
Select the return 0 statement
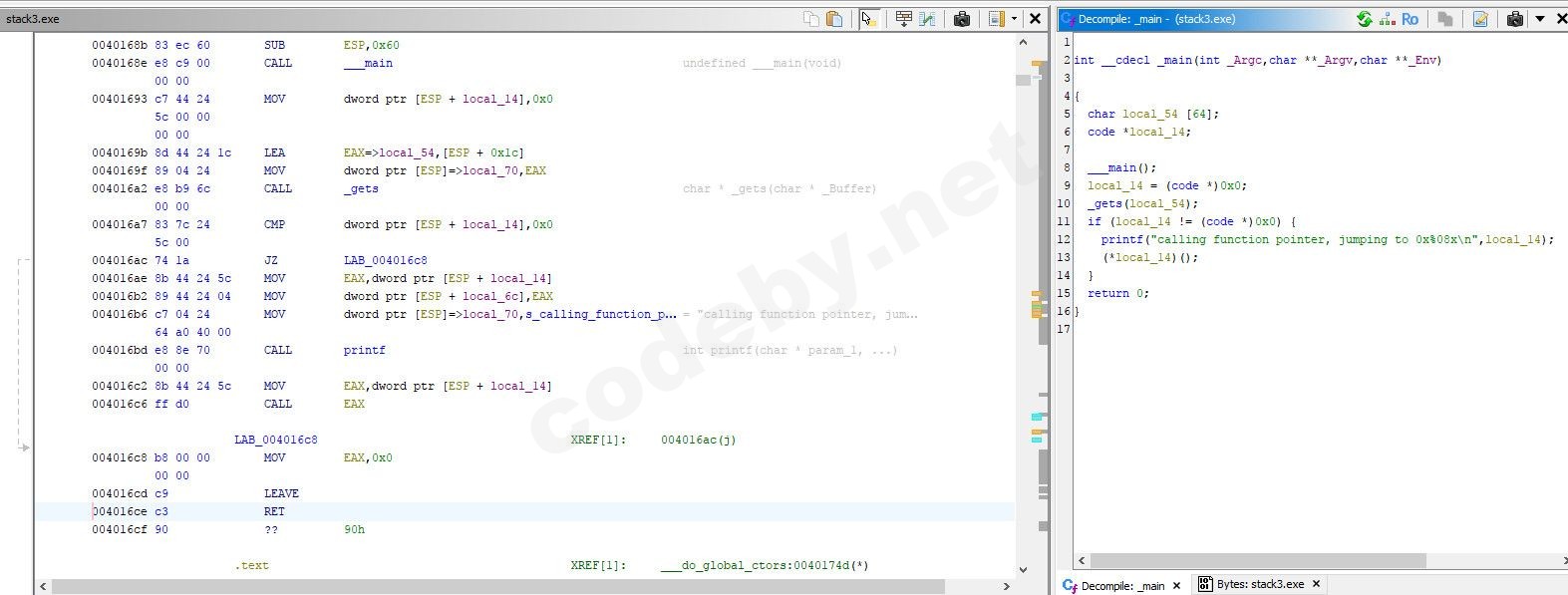click(x=1117, y=293)
